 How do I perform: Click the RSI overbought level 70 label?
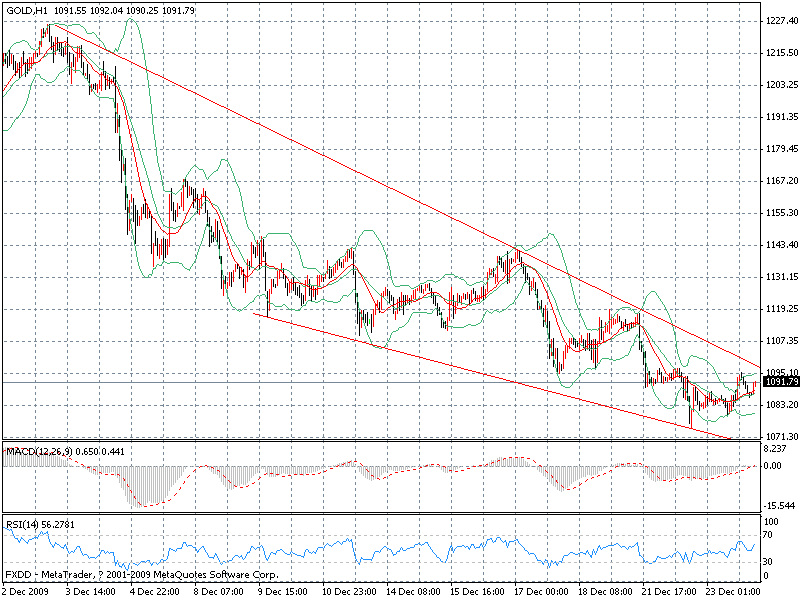point(769,535)
